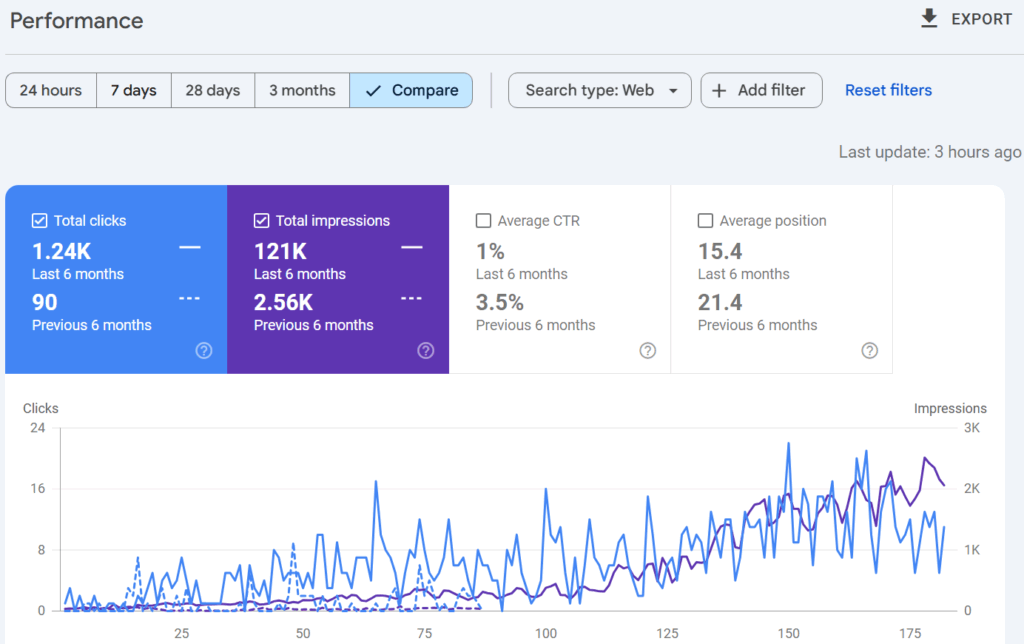Click the Total clicks dashed line legend
Image resolution: width=1024 pixels, height=644 pixels.
pos(190,298)
